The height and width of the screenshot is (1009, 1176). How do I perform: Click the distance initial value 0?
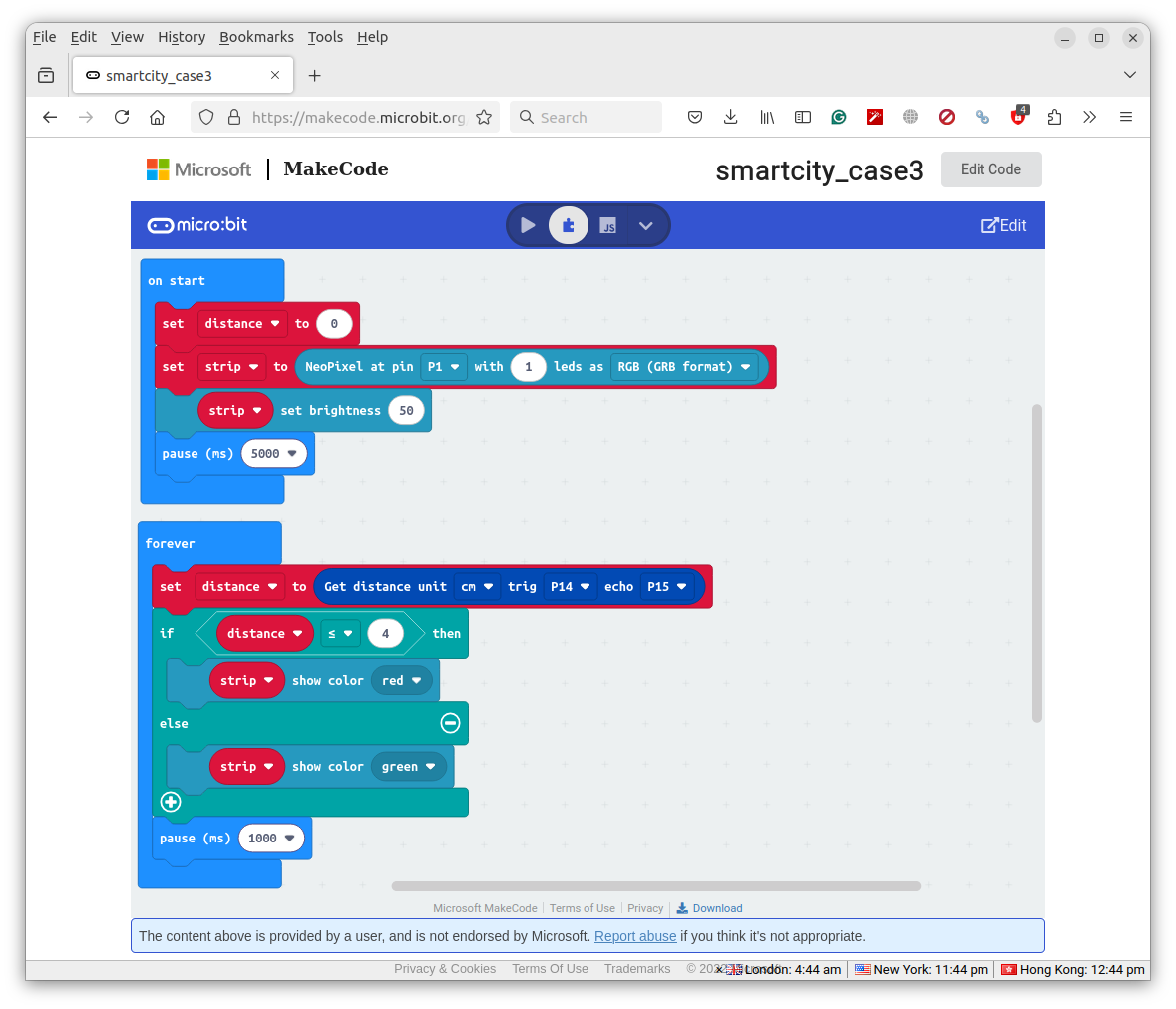tap(334, 324)
